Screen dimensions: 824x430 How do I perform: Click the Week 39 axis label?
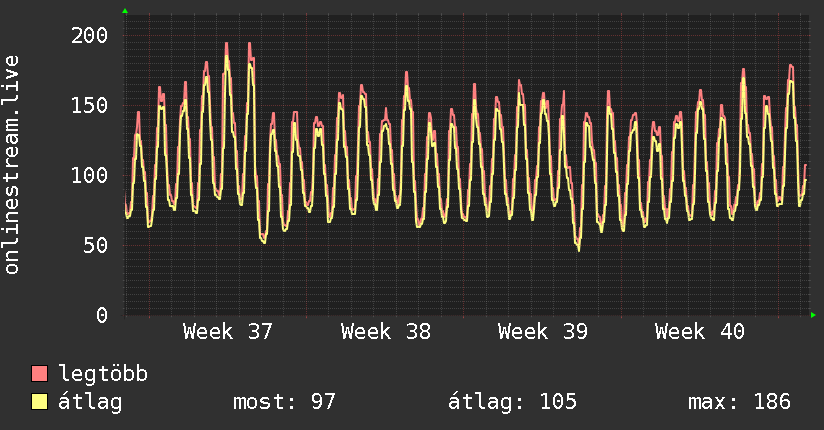click(x=542, y=332)
